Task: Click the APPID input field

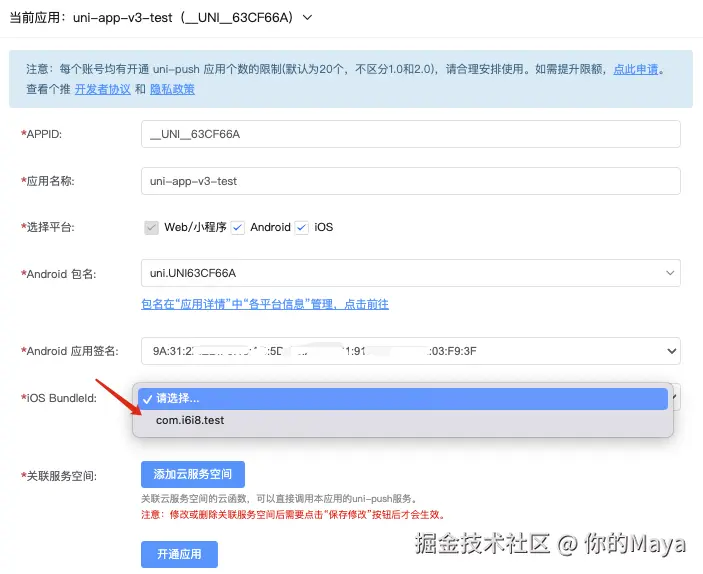Action: (x=411, y=134)
